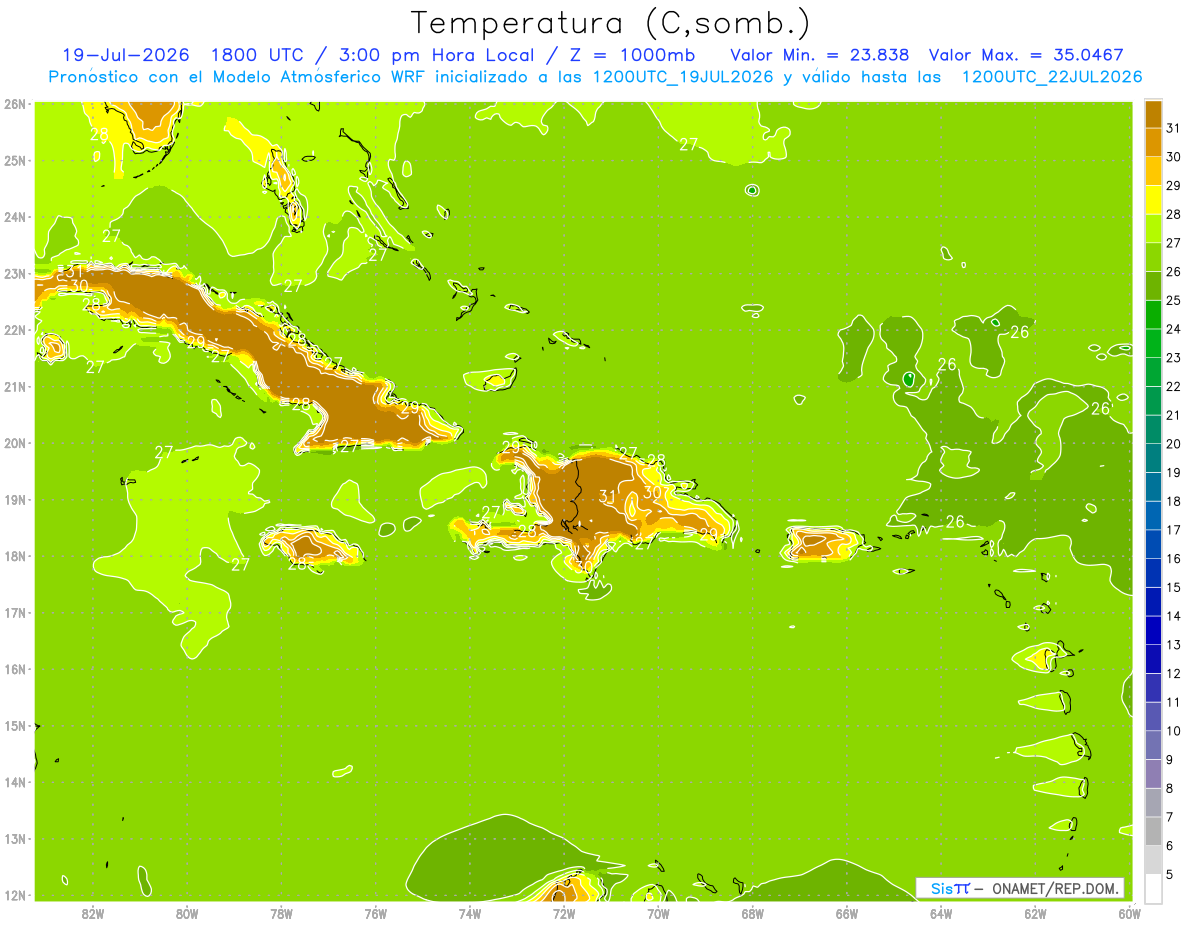Click the 25N latitude axis label
The height and width of the screenshot is (927, 1200).
[x=15, y=160]
